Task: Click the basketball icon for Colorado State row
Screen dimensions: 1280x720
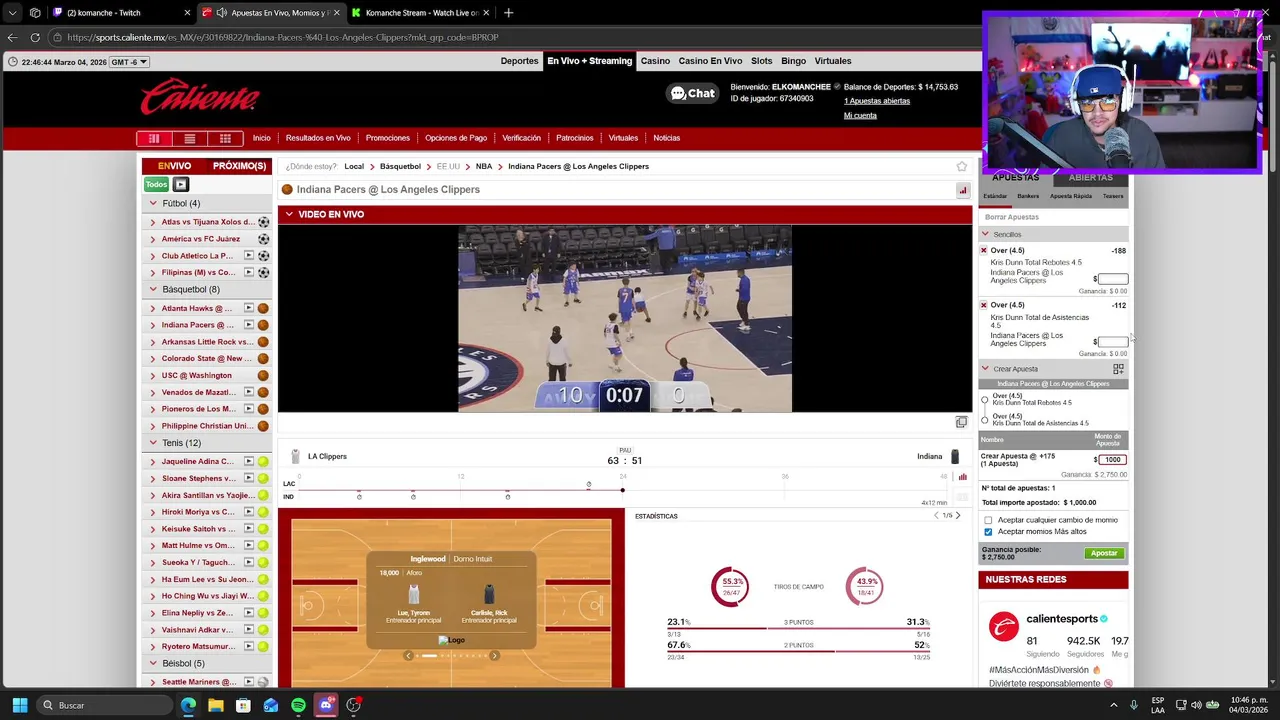Action: [x=264, y=359]
